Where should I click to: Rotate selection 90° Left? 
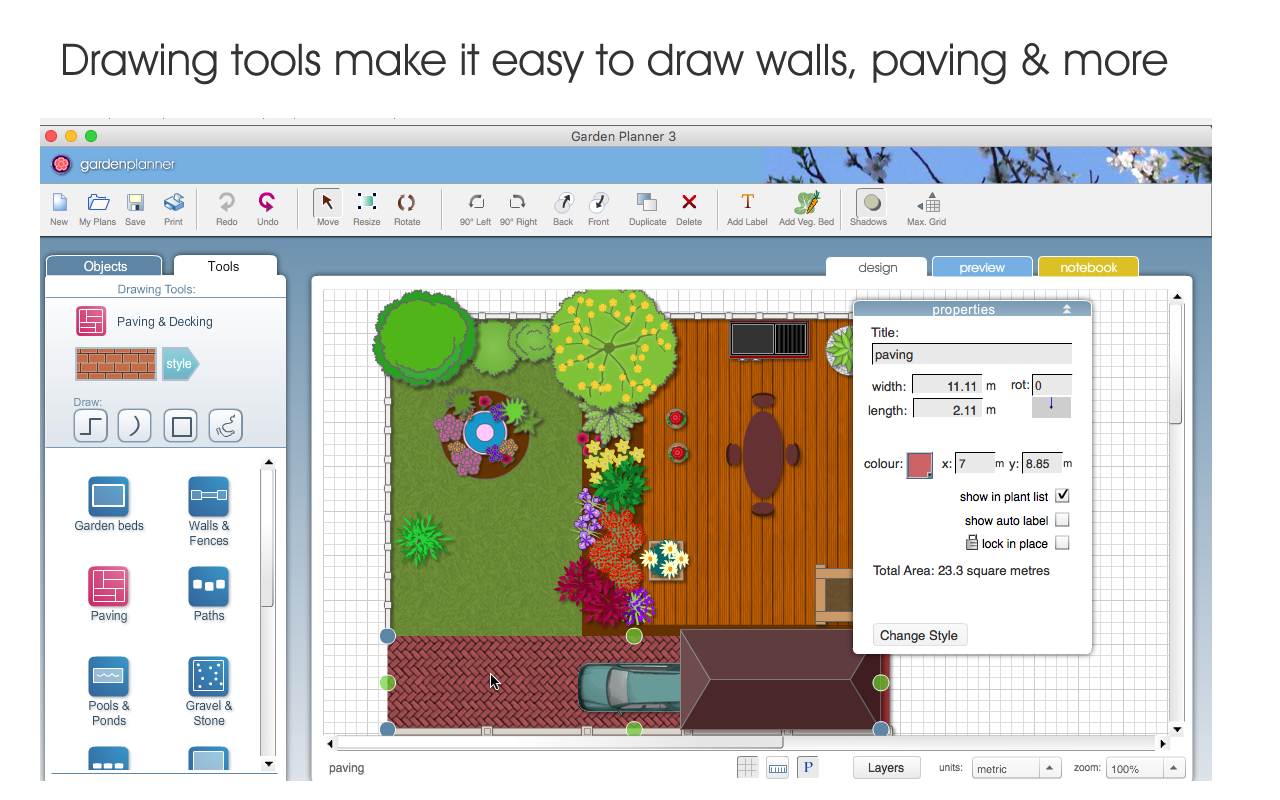pyautogui.click(x=476, y=203)
